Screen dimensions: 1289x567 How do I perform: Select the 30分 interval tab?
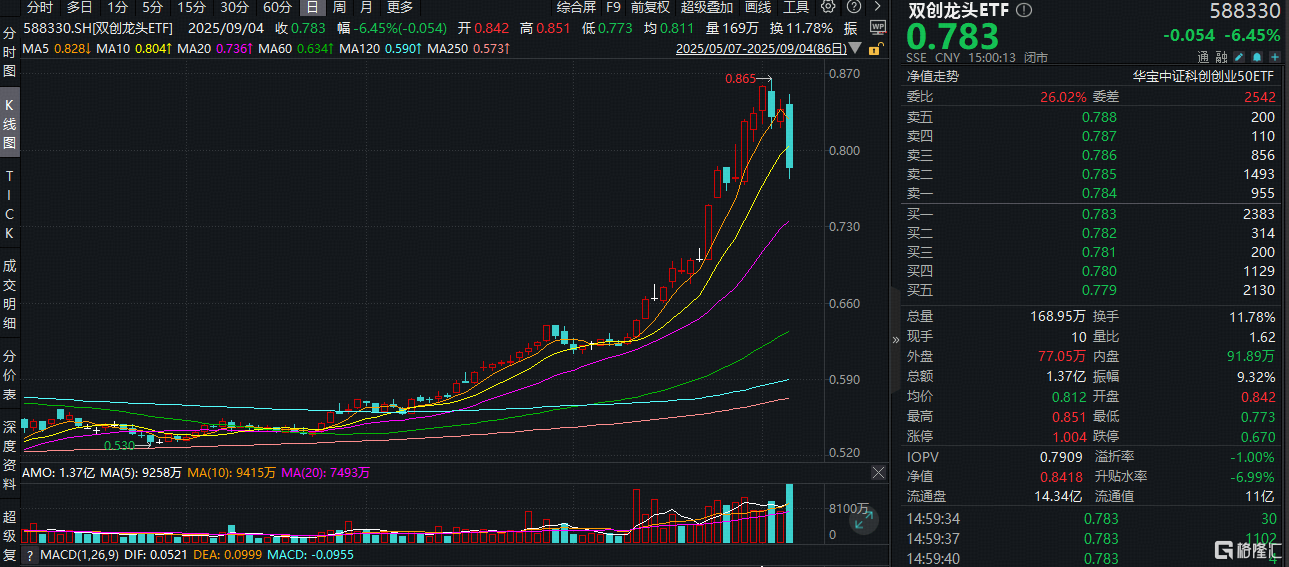[x=234, y=7]
